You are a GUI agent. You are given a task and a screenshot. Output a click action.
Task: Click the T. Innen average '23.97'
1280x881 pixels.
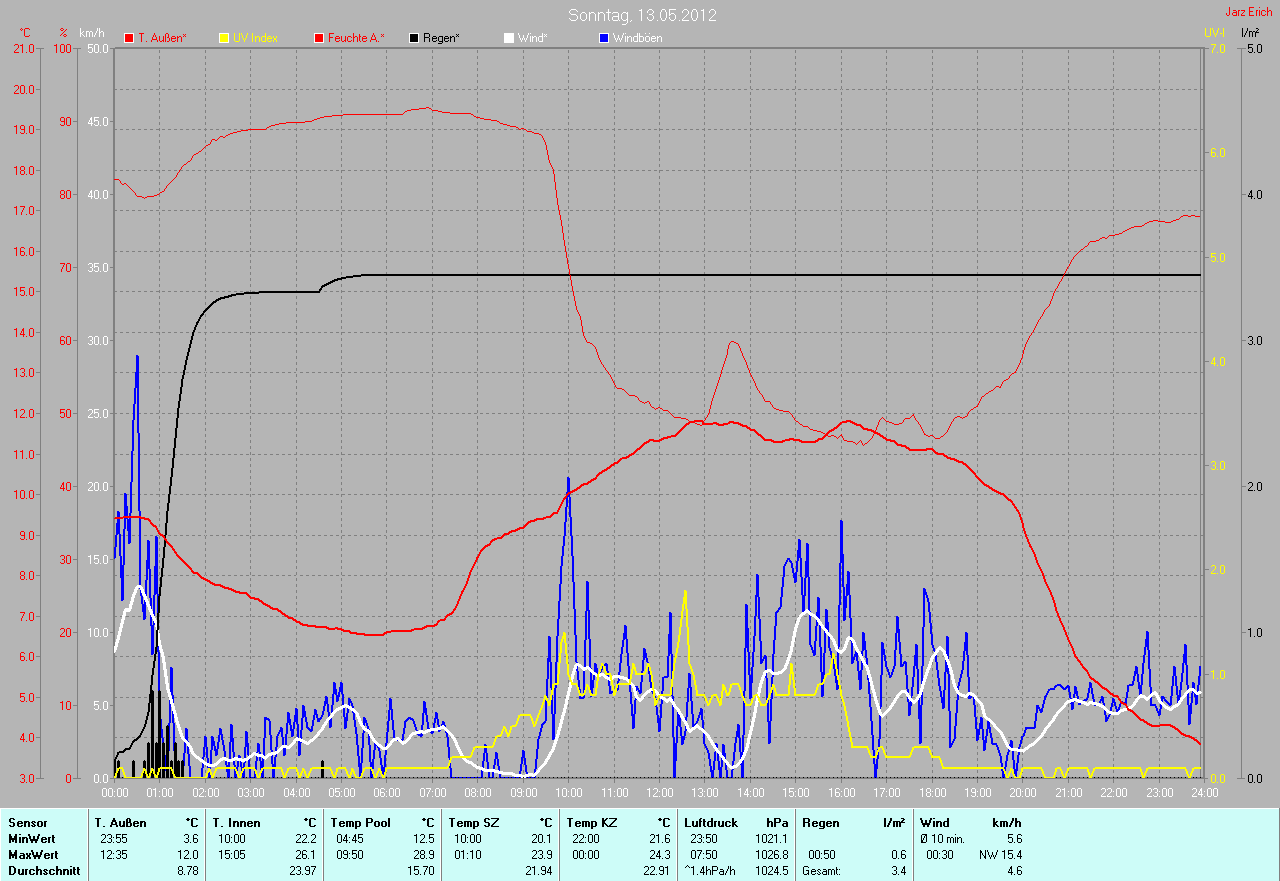pyautogui.click(x=301, y=871)
